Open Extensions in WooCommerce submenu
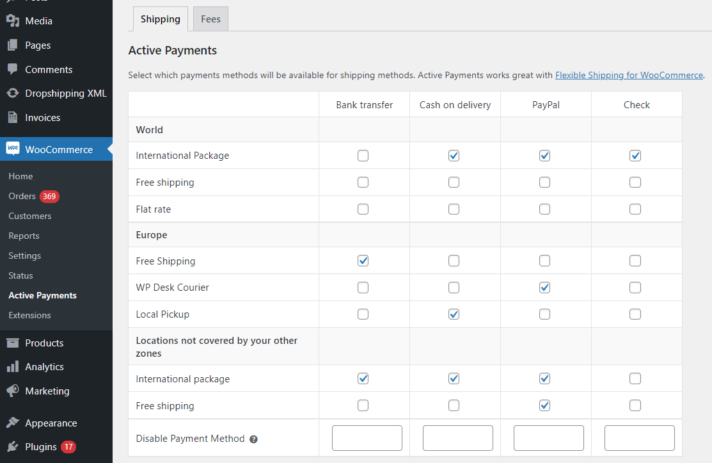The height and width of the screenshot is (463, 712). (x=30, y=315)
